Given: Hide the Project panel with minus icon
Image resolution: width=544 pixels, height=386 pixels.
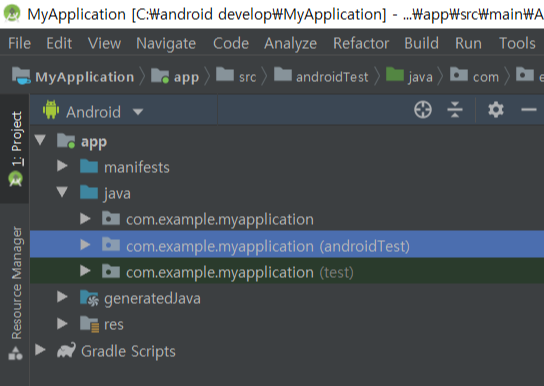Looking at the screenshot, I should click(x=529, y=110).
